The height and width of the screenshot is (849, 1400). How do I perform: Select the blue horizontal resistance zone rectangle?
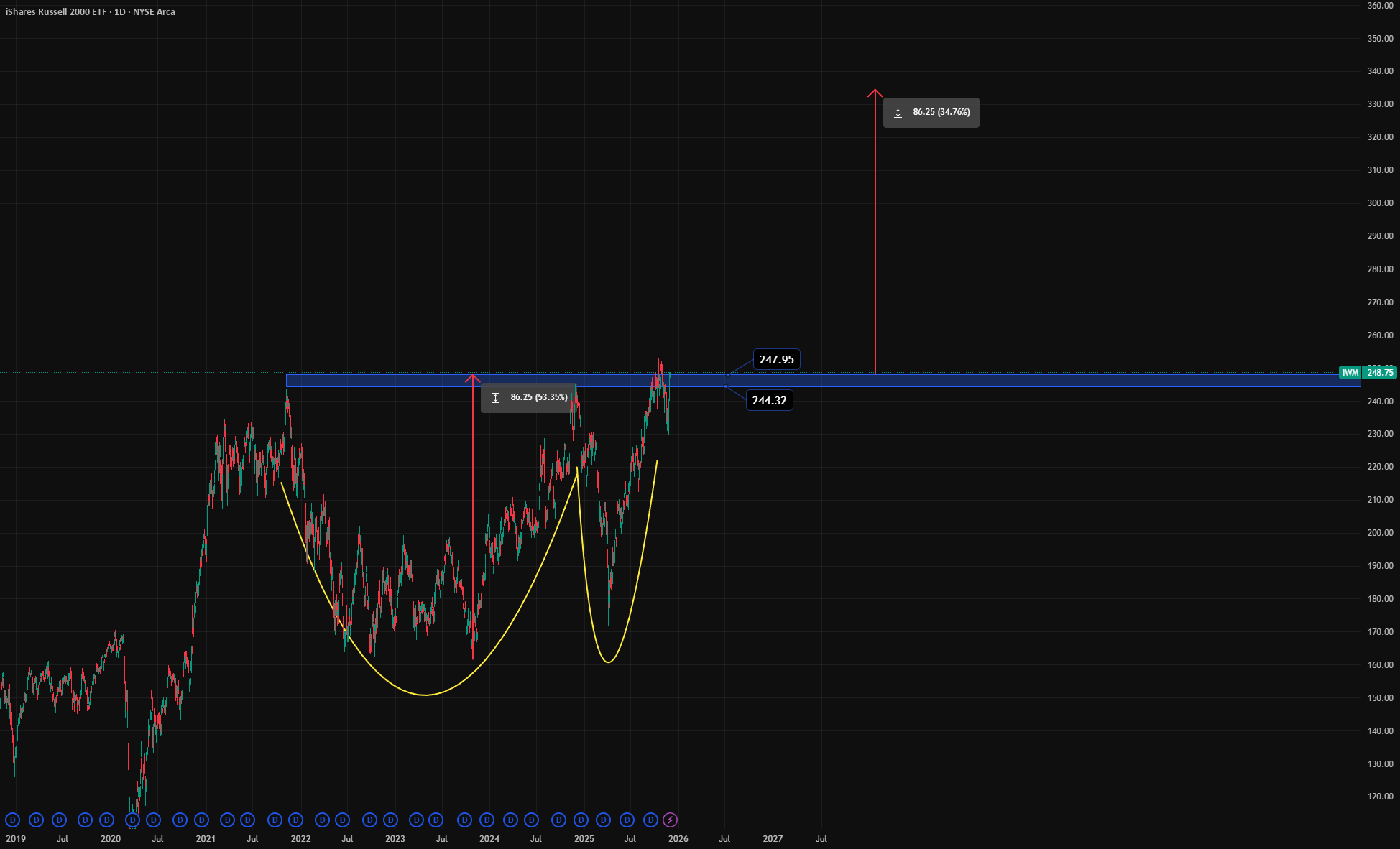point(824,381)
